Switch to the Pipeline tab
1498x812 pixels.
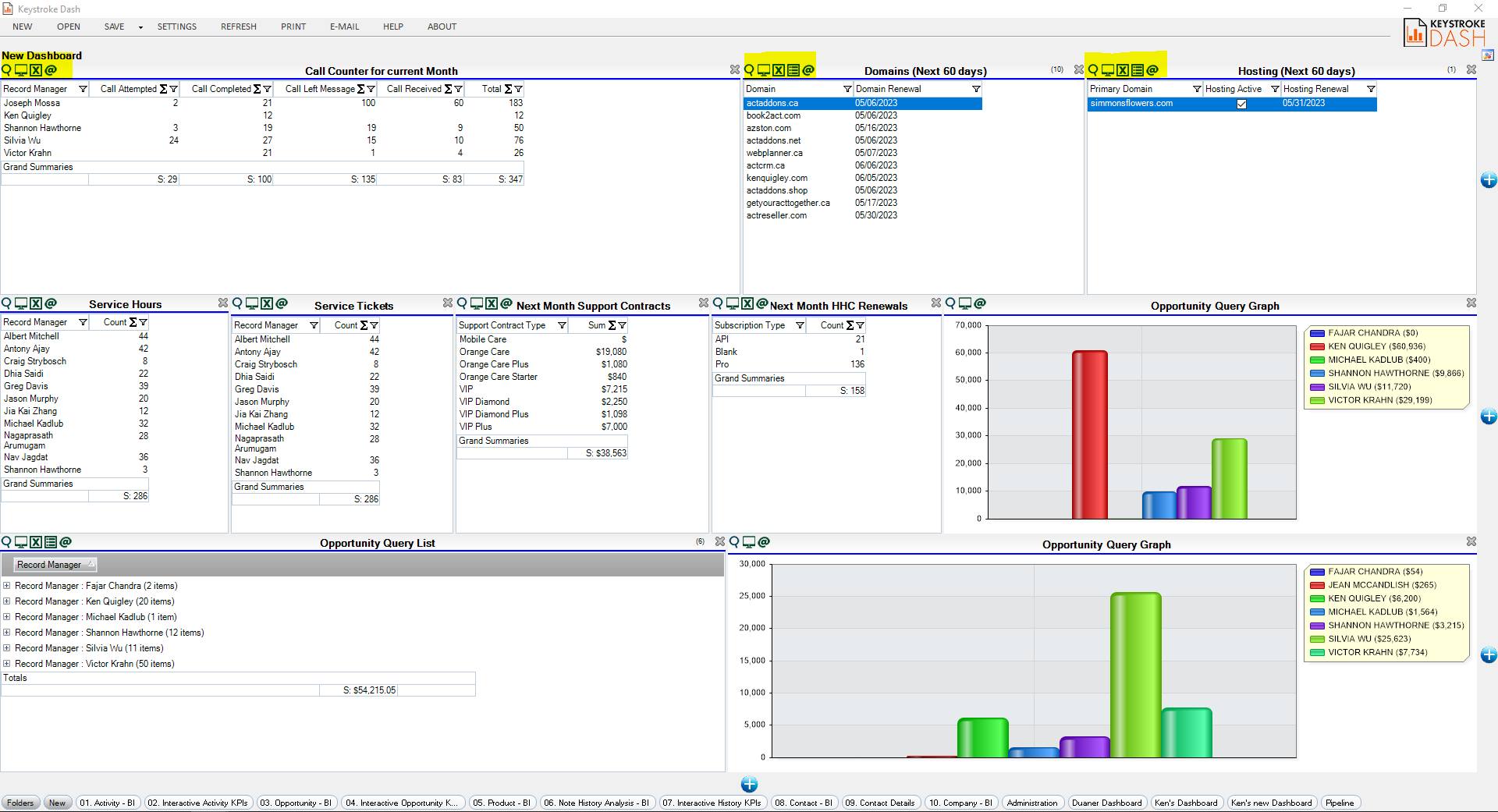[1340, 803]
